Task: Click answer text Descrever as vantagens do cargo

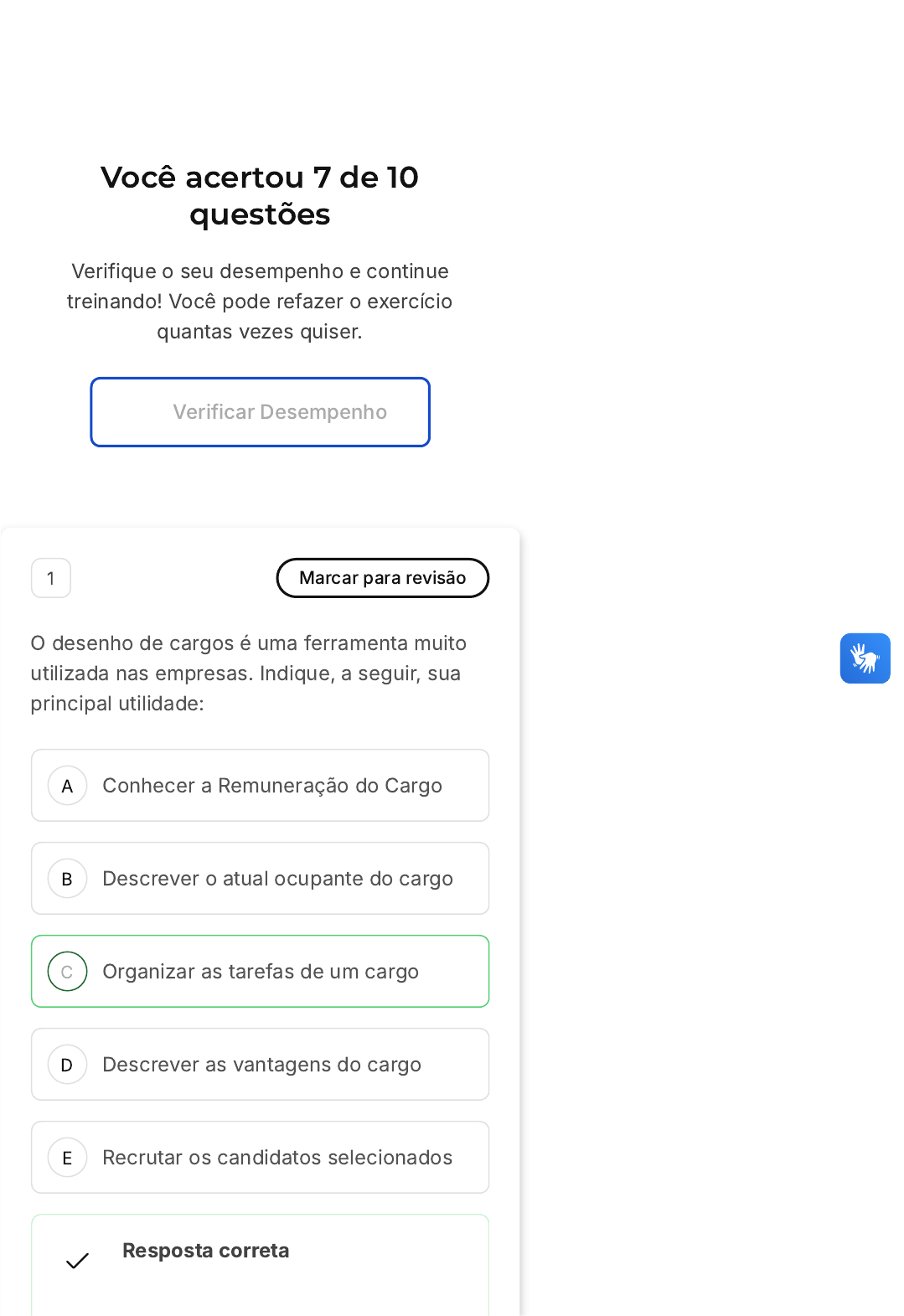Action: [261, 1065]
